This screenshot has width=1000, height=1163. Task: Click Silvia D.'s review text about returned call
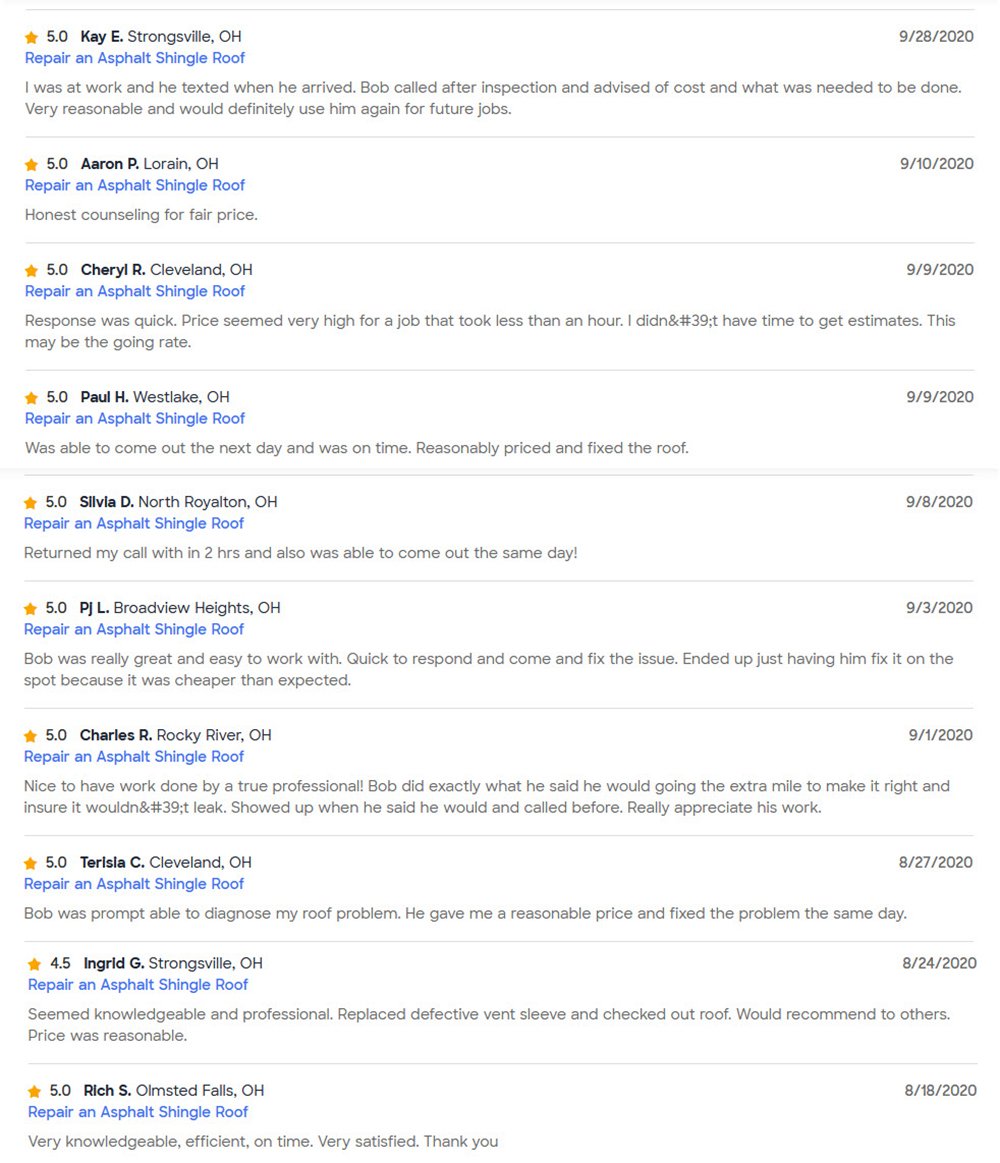tap(300, 552)
